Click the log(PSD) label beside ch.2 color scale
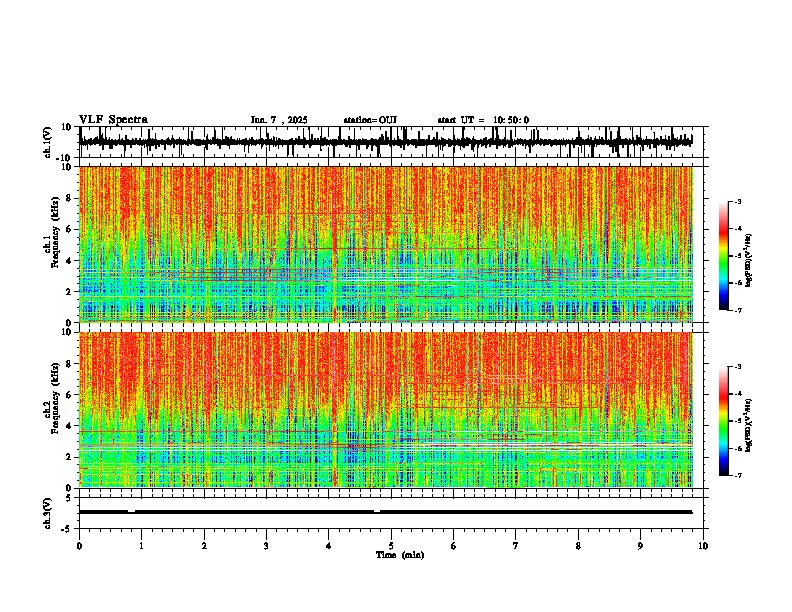Image resolution: width=792 pixels, height=612 pixels. pos(749,425)
